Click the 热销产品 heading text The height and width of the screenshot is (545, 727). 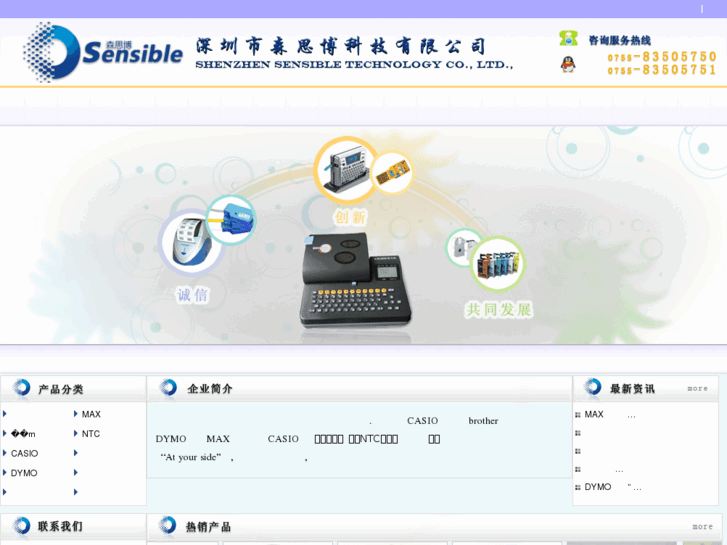point(208,527)
